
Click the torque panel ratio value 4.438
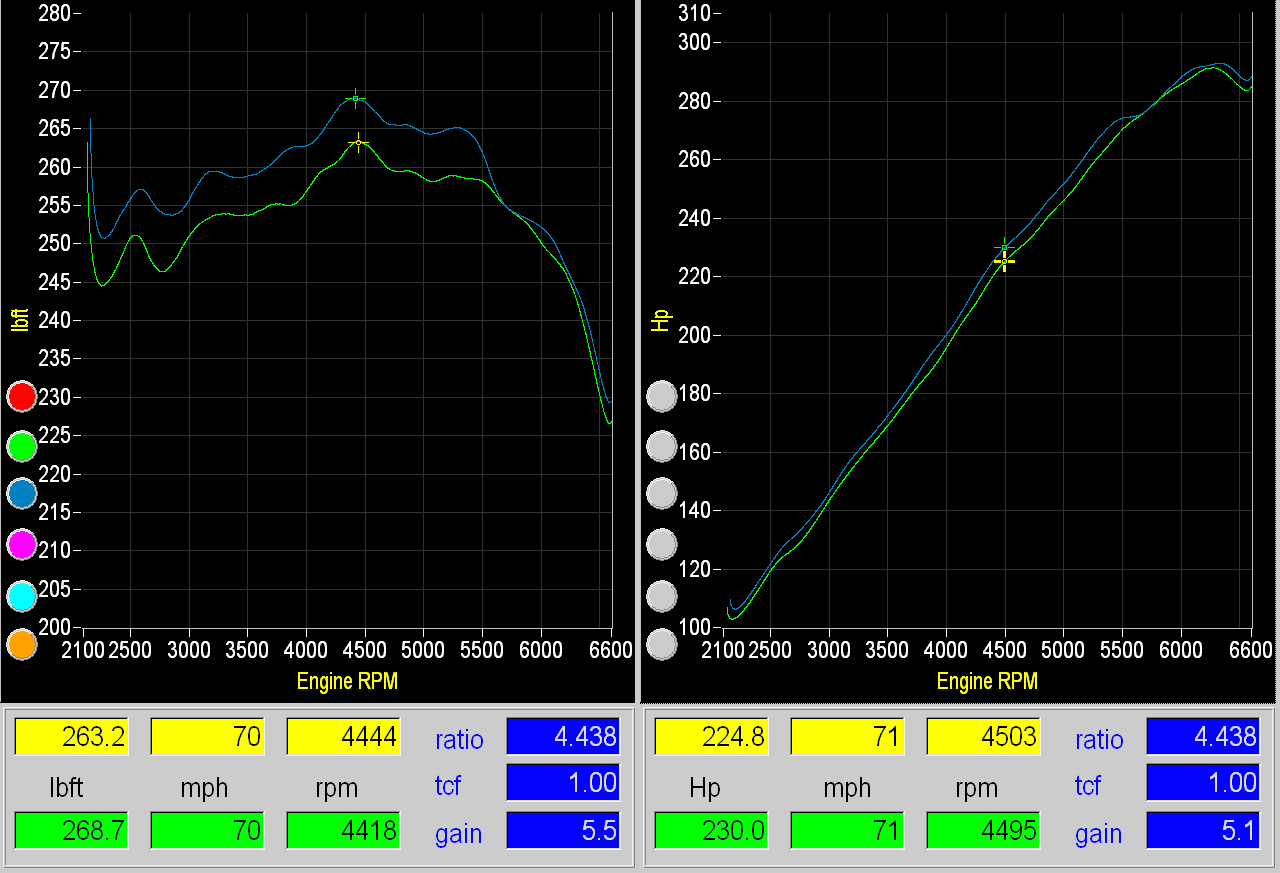click(563, 737)
